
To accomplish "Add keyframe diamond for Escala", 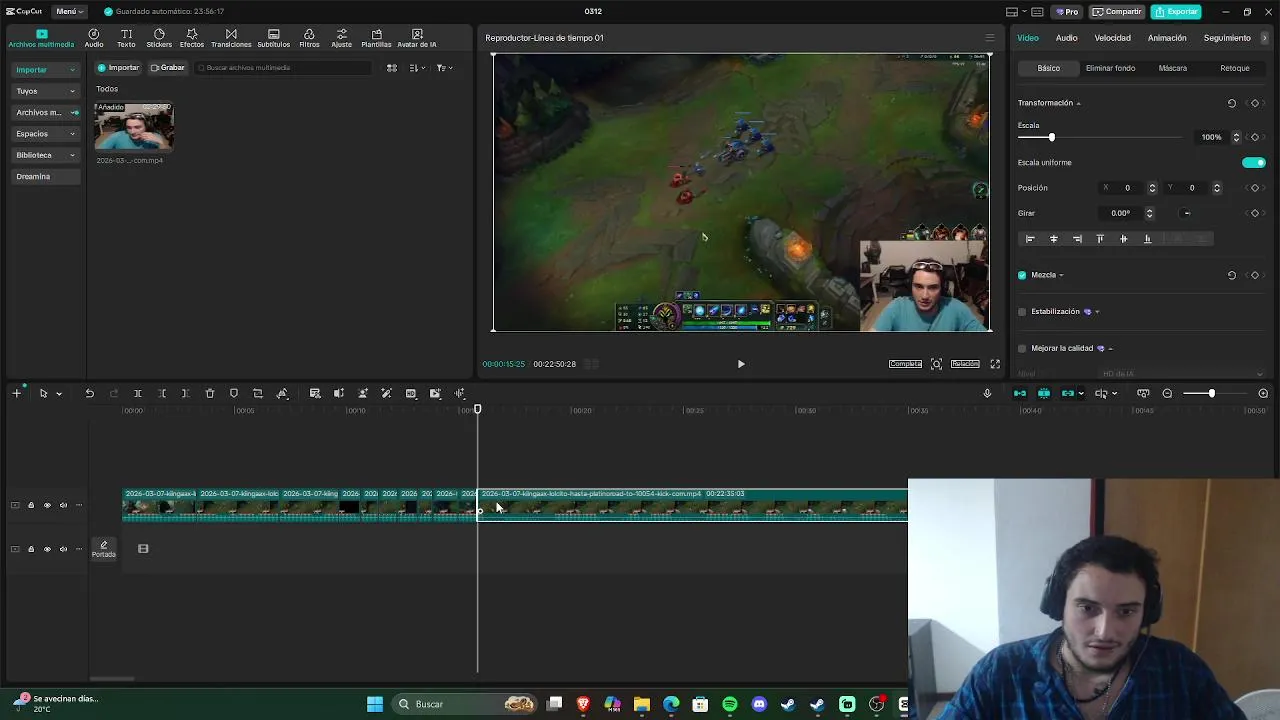I will pos(1255,137).
